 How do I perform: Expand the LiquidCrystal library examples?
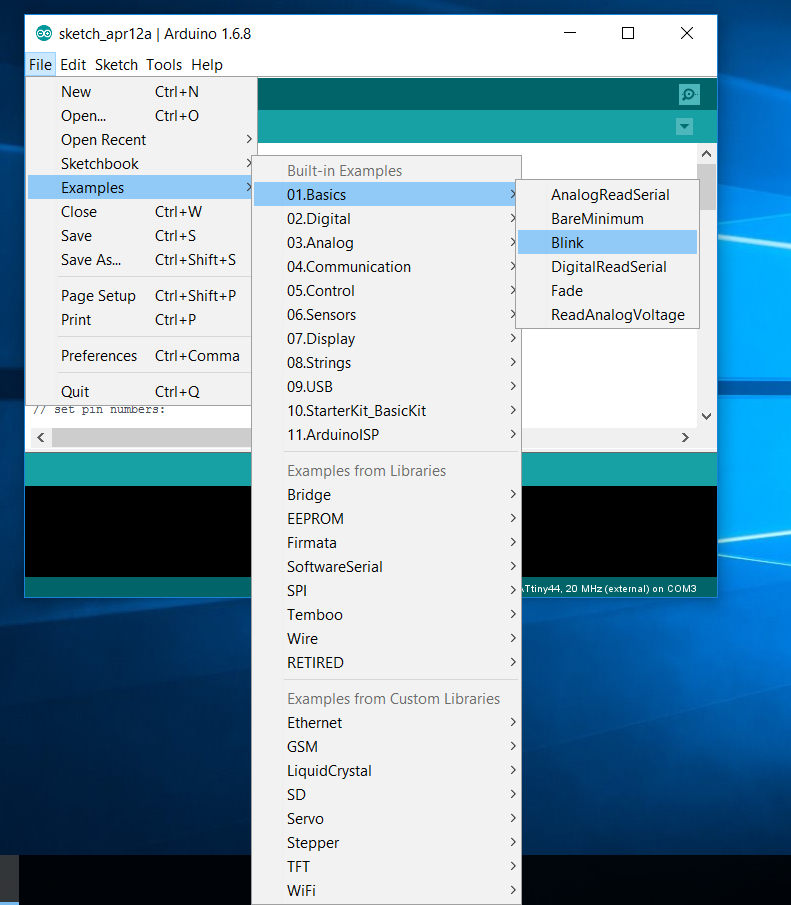386,771
